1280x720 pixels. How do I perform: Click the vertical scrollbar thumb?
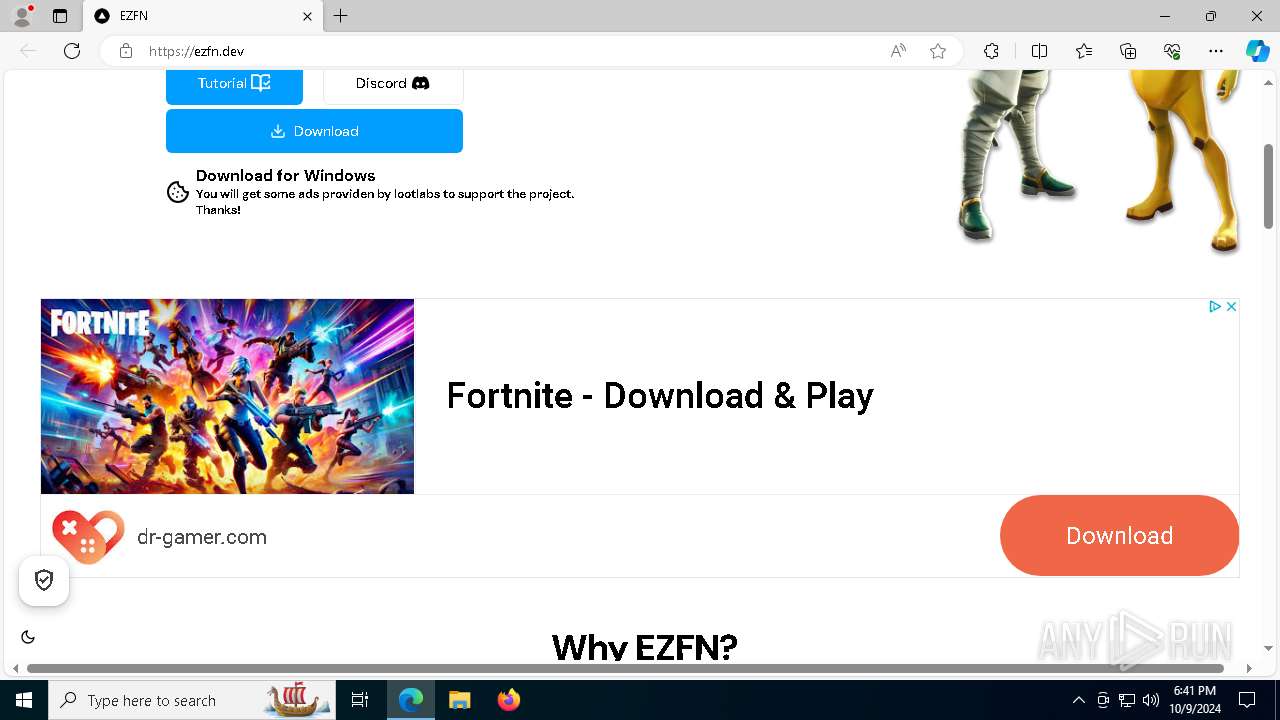click(x=1269, y=186)
